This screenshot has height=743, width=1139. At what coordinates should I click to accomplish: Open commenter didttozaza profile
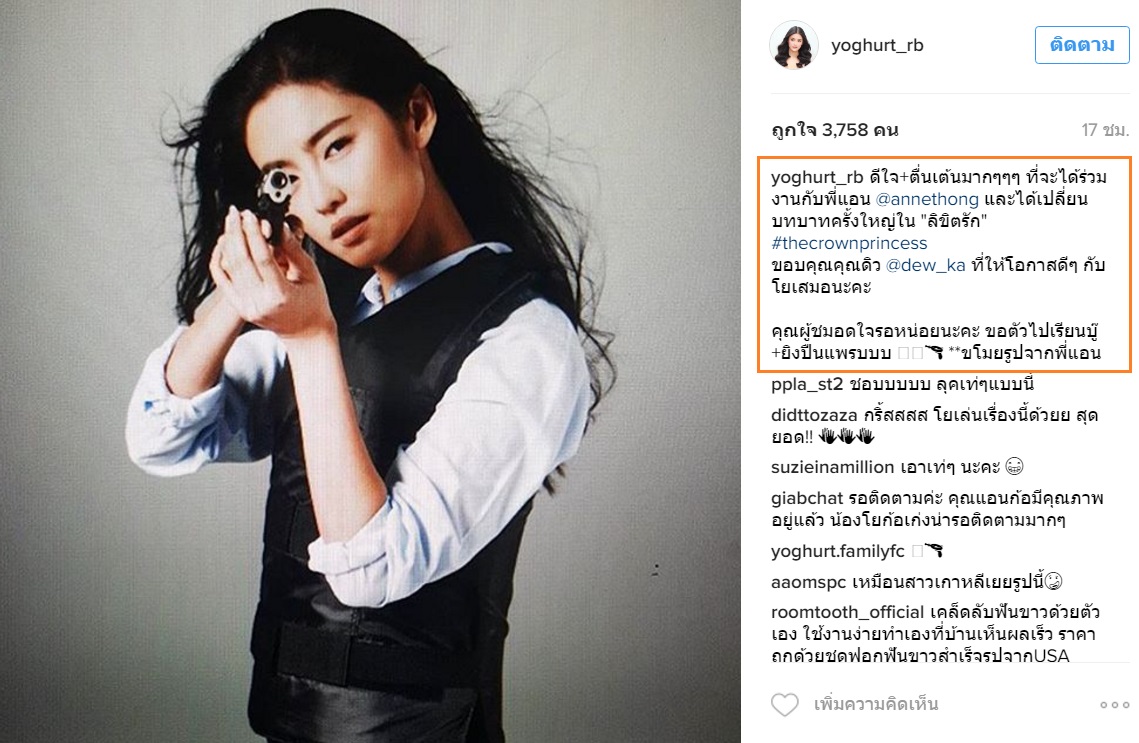point(814,415)
